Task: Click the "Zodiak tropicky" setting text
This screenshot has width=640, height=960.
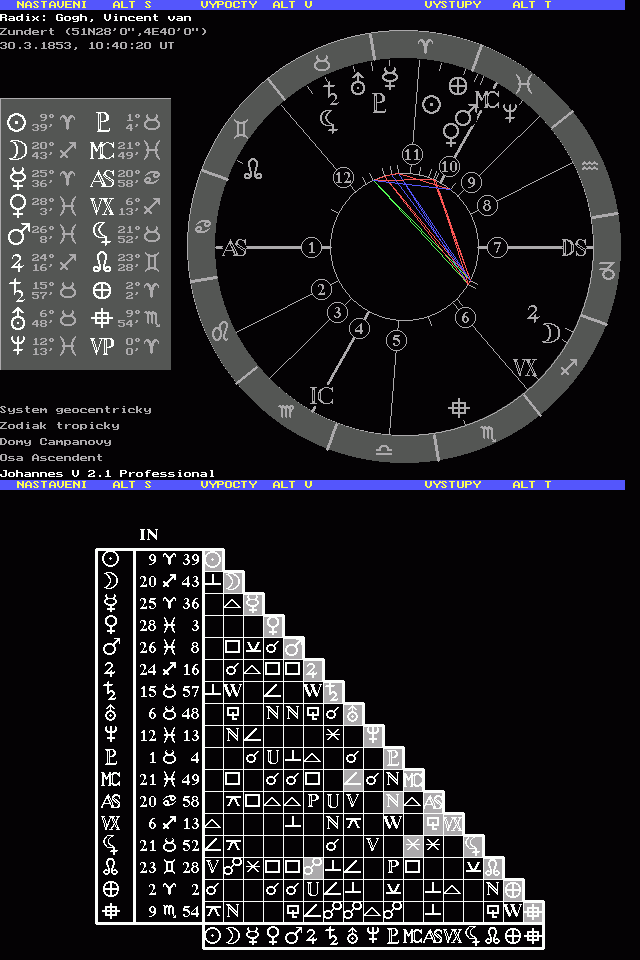Action: 59,425
